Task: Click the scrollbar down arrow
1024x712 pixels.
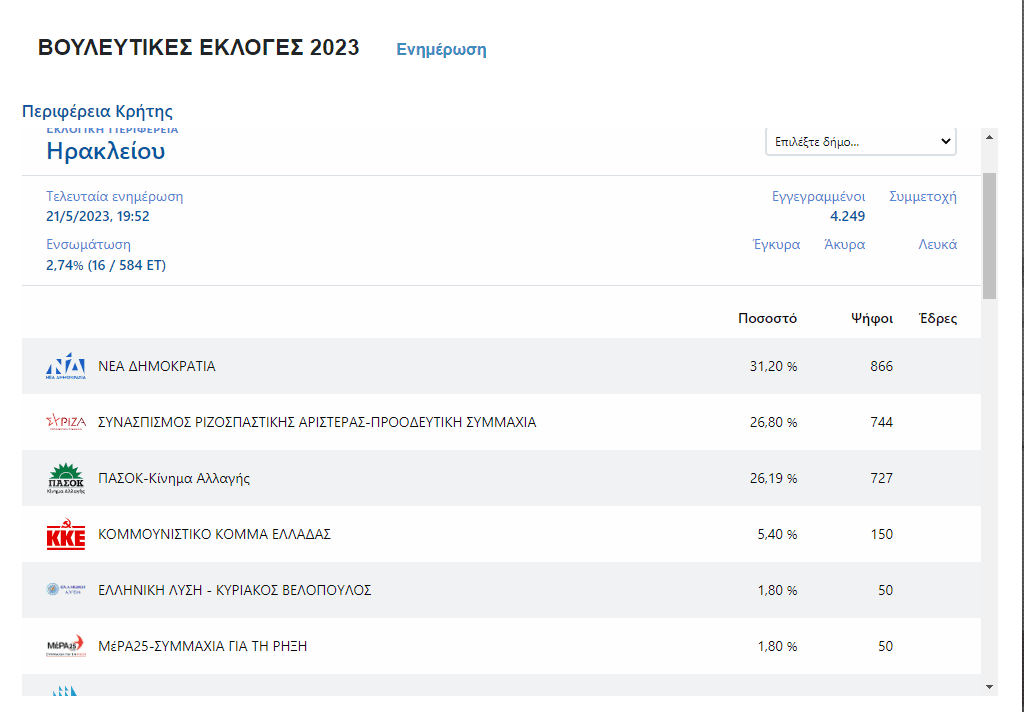Action: point(989,687)
